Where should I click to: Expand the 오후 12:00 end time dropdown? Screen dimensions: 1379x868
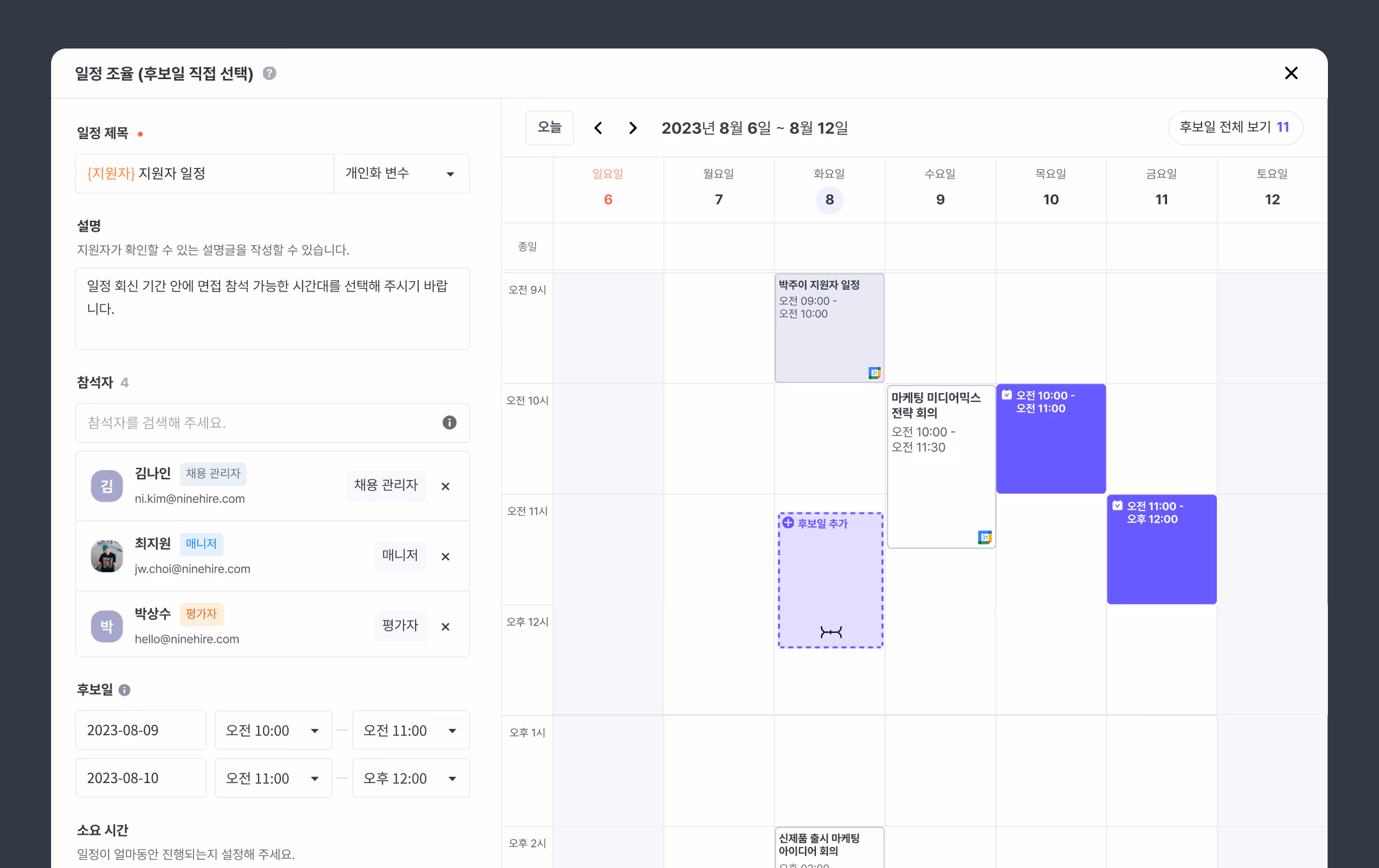411,778
